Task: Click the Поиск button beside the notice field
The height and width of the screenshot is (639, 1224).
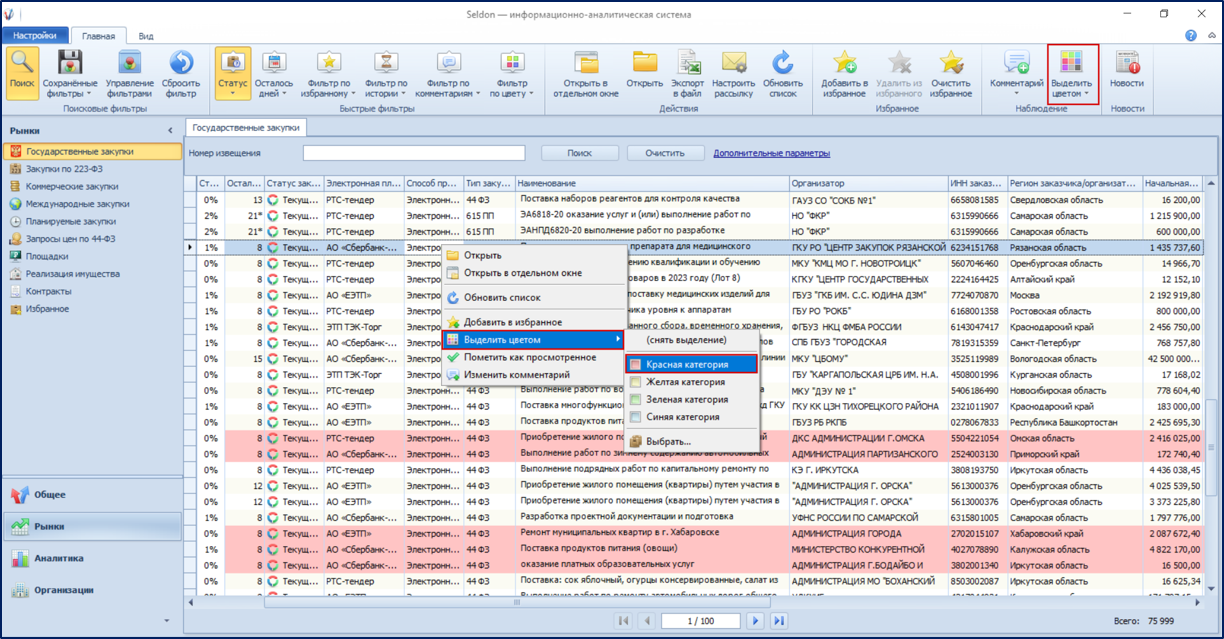Action: pyautogui.click(x=580, y=153)
